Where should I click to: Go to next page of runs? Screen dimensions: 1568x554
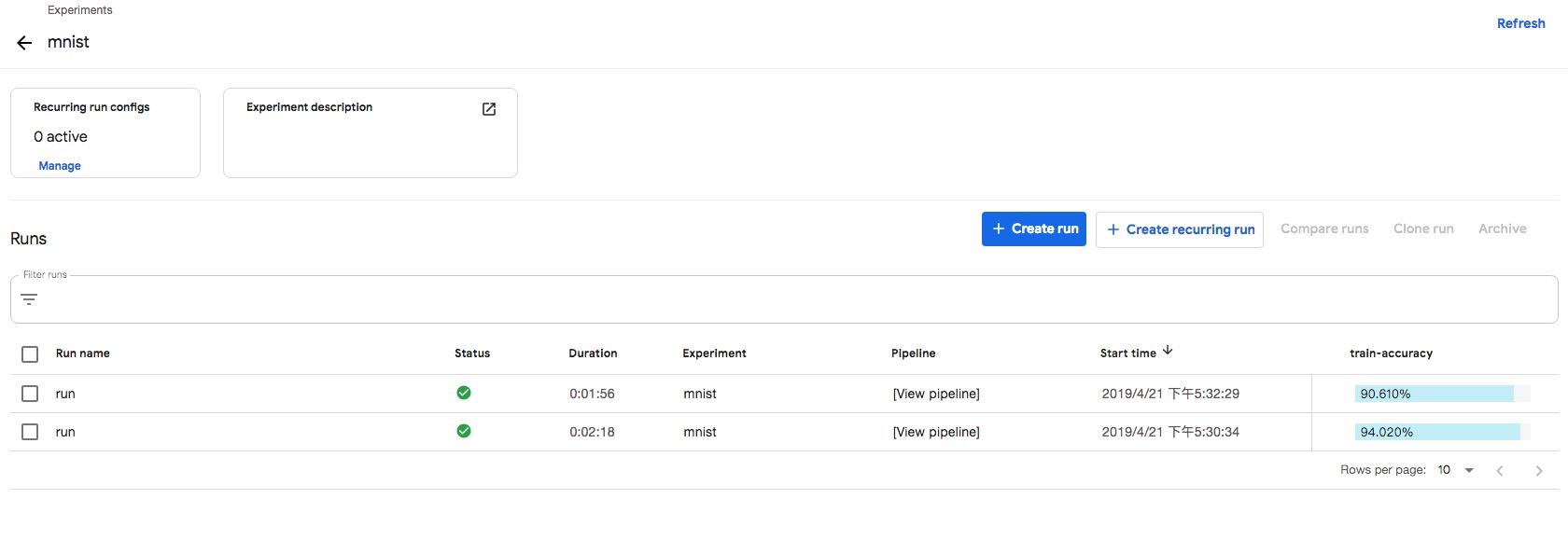point(1539,471)
